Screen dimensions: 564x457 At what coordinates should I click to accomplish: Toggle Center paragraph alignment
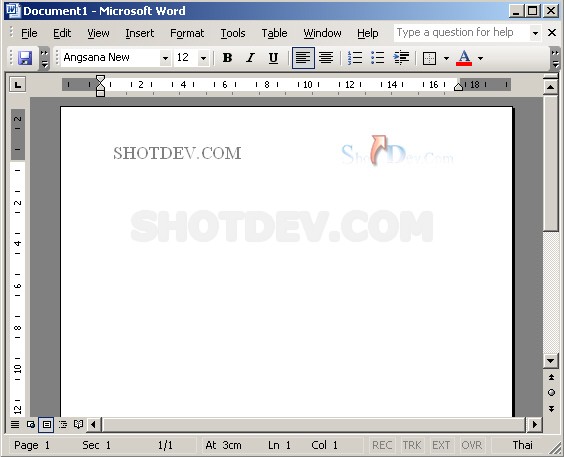coord(326,58)
